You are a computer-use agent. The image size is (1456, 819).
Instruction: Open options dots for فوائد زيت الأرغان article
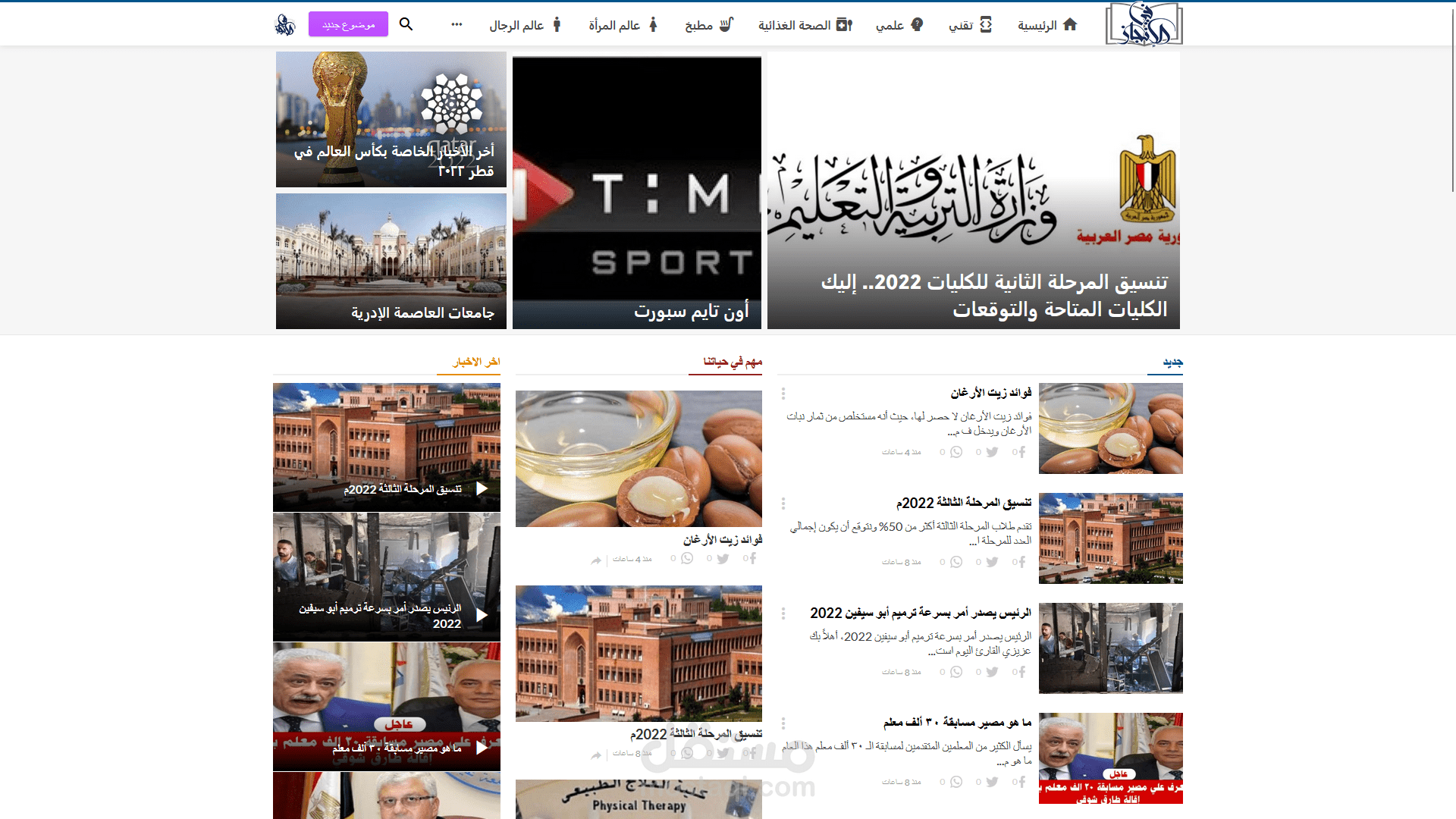point(783,394)
